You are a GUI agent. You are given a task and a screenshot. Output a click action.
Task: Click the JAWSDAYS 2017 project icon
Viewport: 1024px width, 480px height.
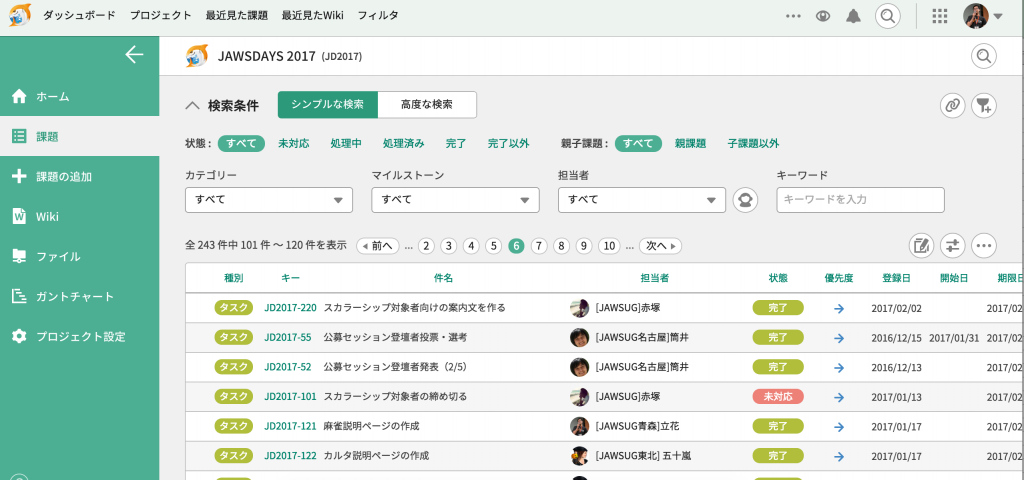tap(197, 56)
